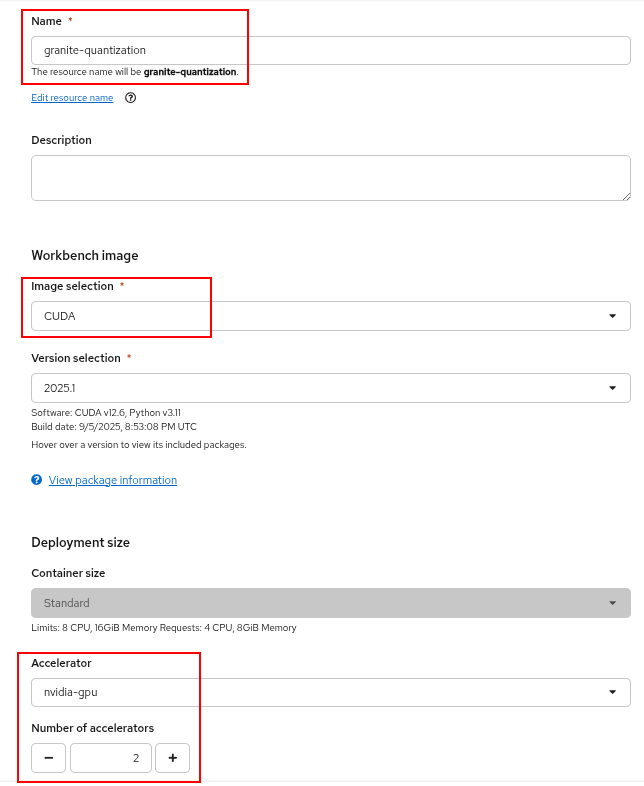644x786 pixels.
Task: Open the Edit resource name link
Action: click(x=72, y=98)
